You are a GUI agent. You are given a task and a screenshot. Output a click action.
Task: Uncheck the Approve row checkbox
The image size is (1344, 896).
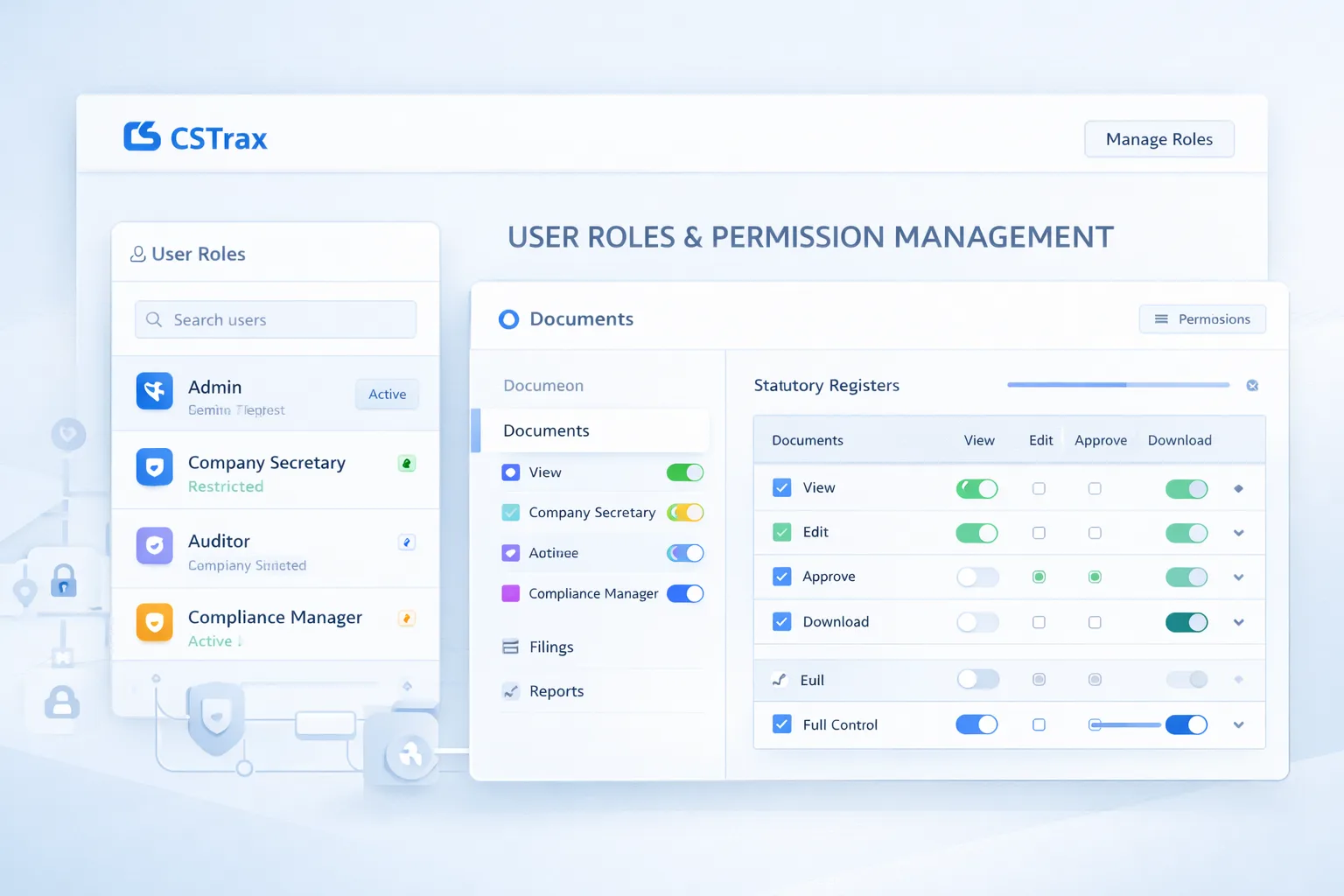pyautogui.click(x=782, y=577)
